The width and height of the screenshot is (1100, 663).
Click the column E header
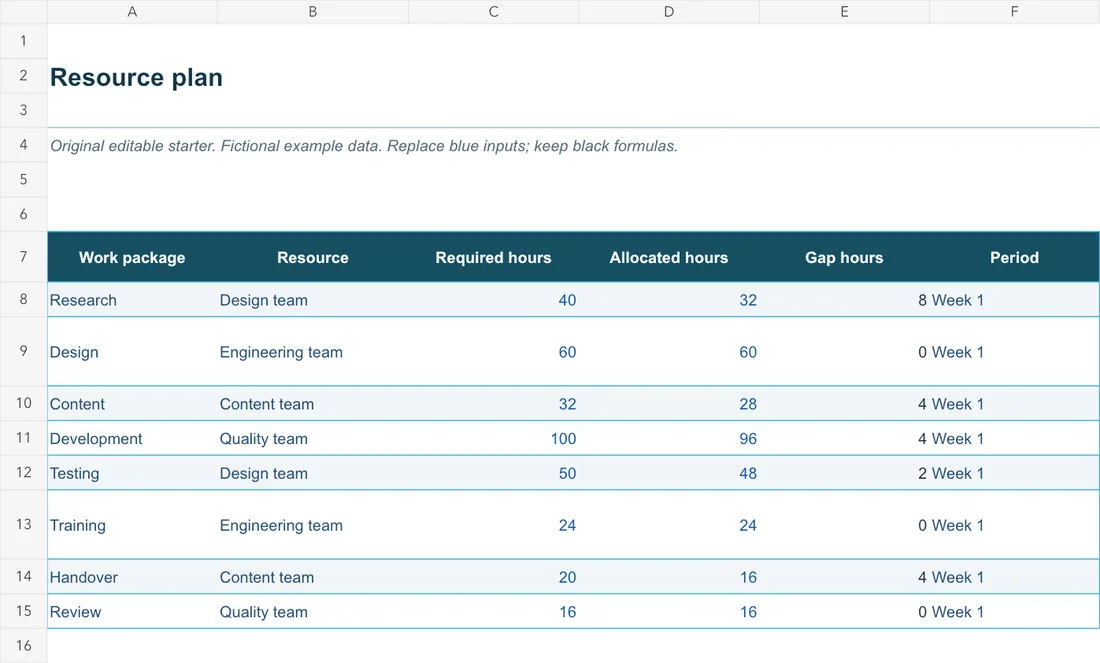pos(844,12)
